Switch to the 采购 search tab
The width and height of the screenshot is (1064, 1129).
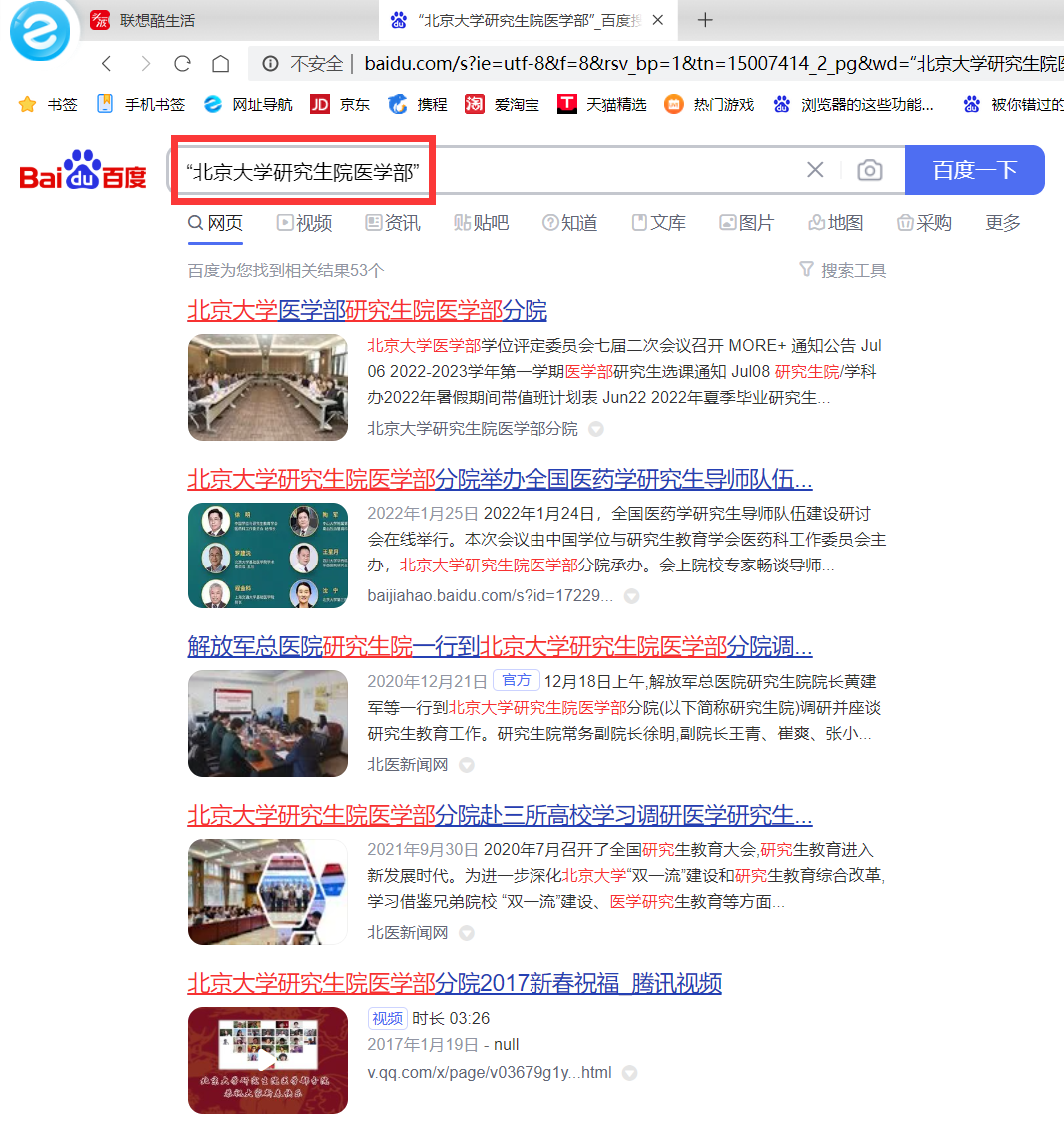click(924, 223)
